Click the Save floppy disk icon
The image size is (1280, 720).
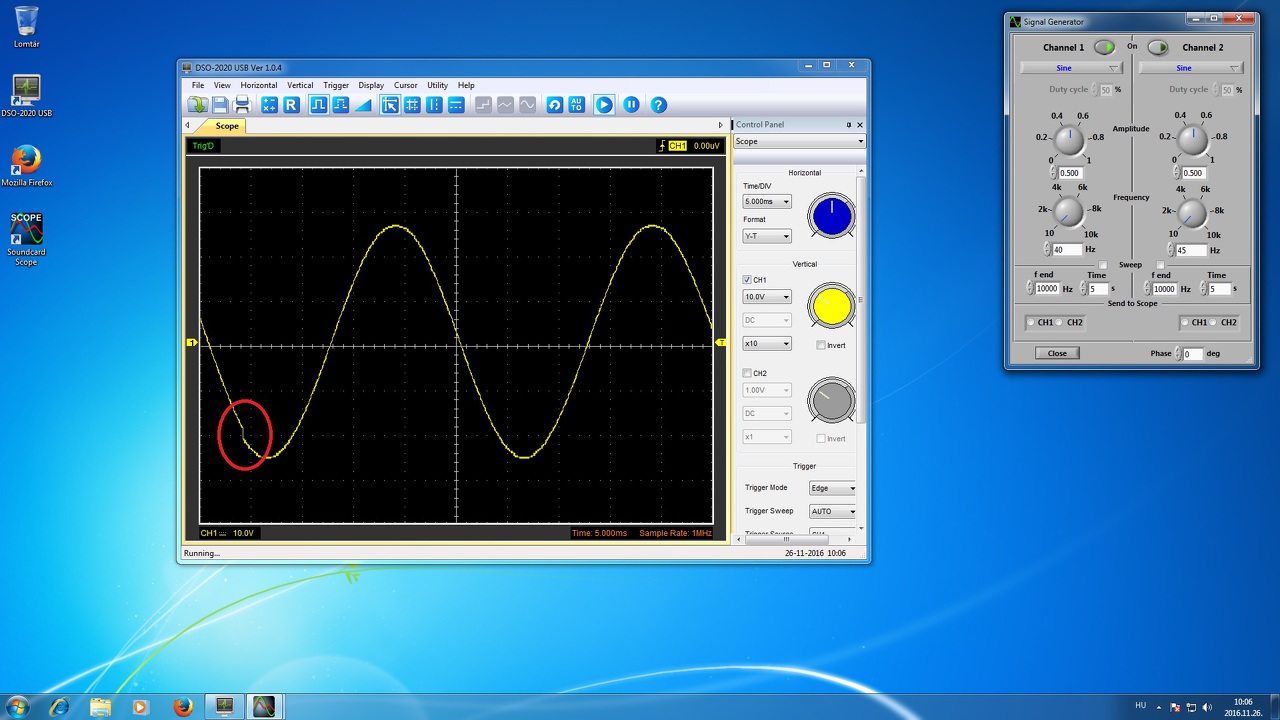click(220, 105)
